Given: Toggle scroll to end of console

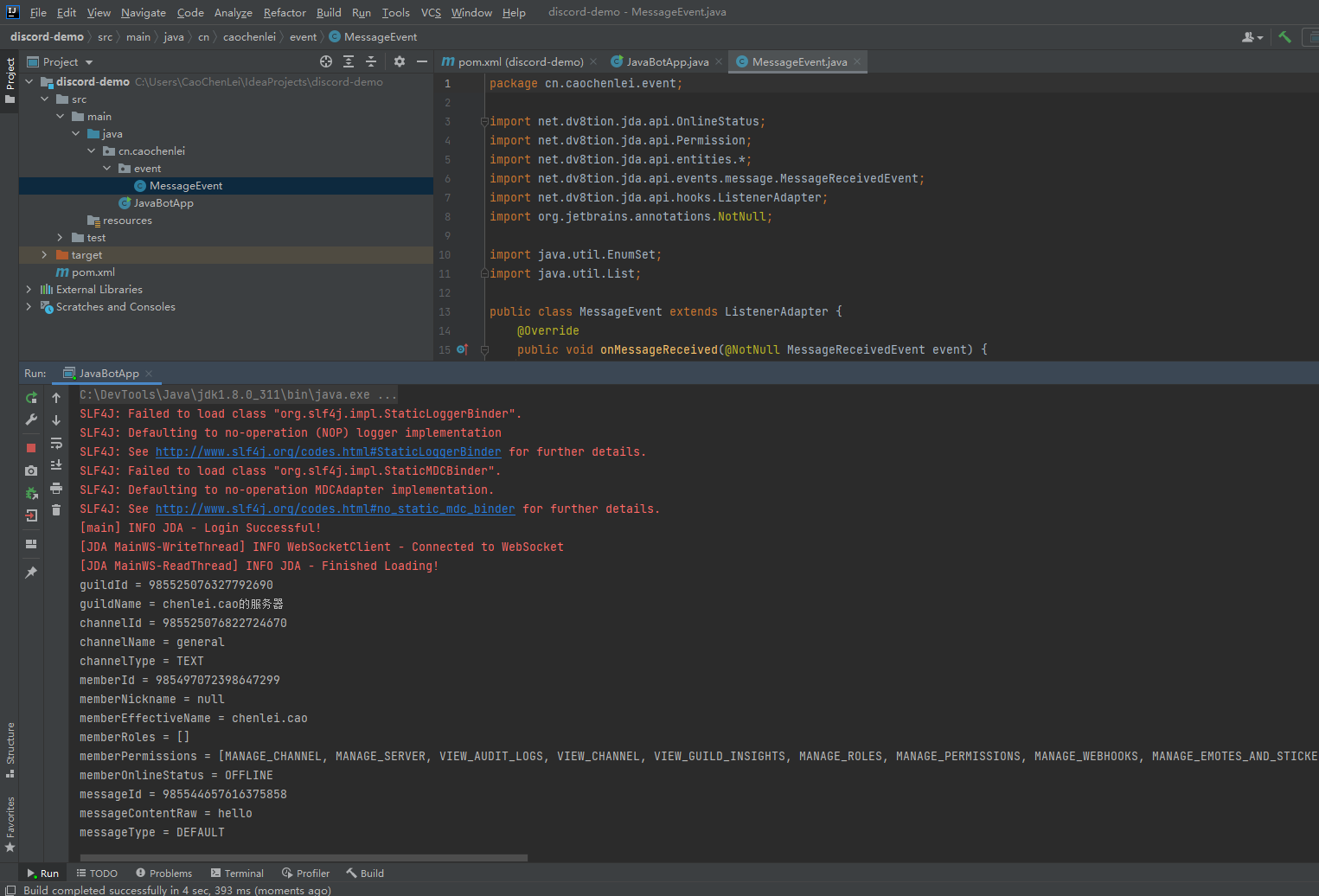Looking at the screenshot, I should coord(56,465).
